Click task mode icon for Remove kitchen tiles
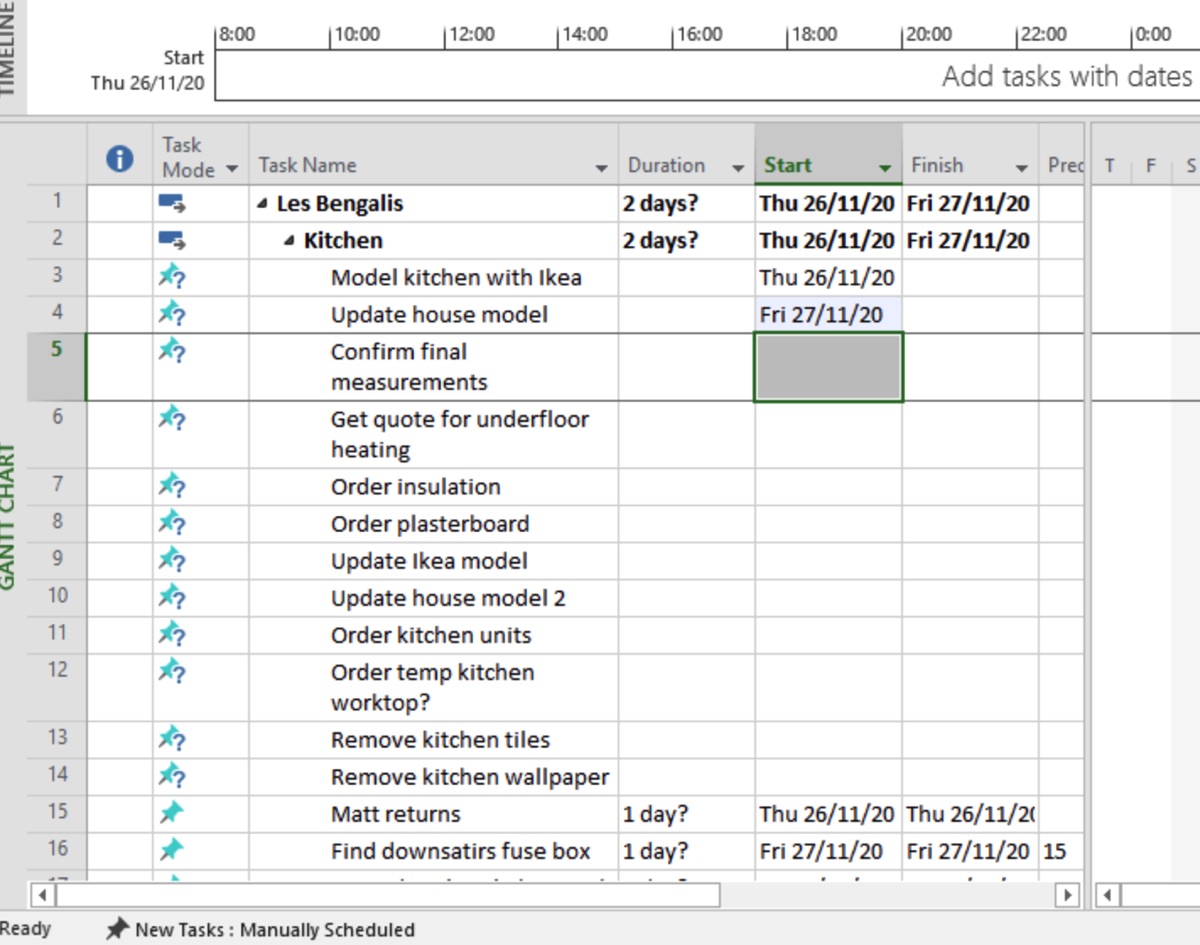The width and height of the screenshot is (1200, 945). (x=172, y=740)
